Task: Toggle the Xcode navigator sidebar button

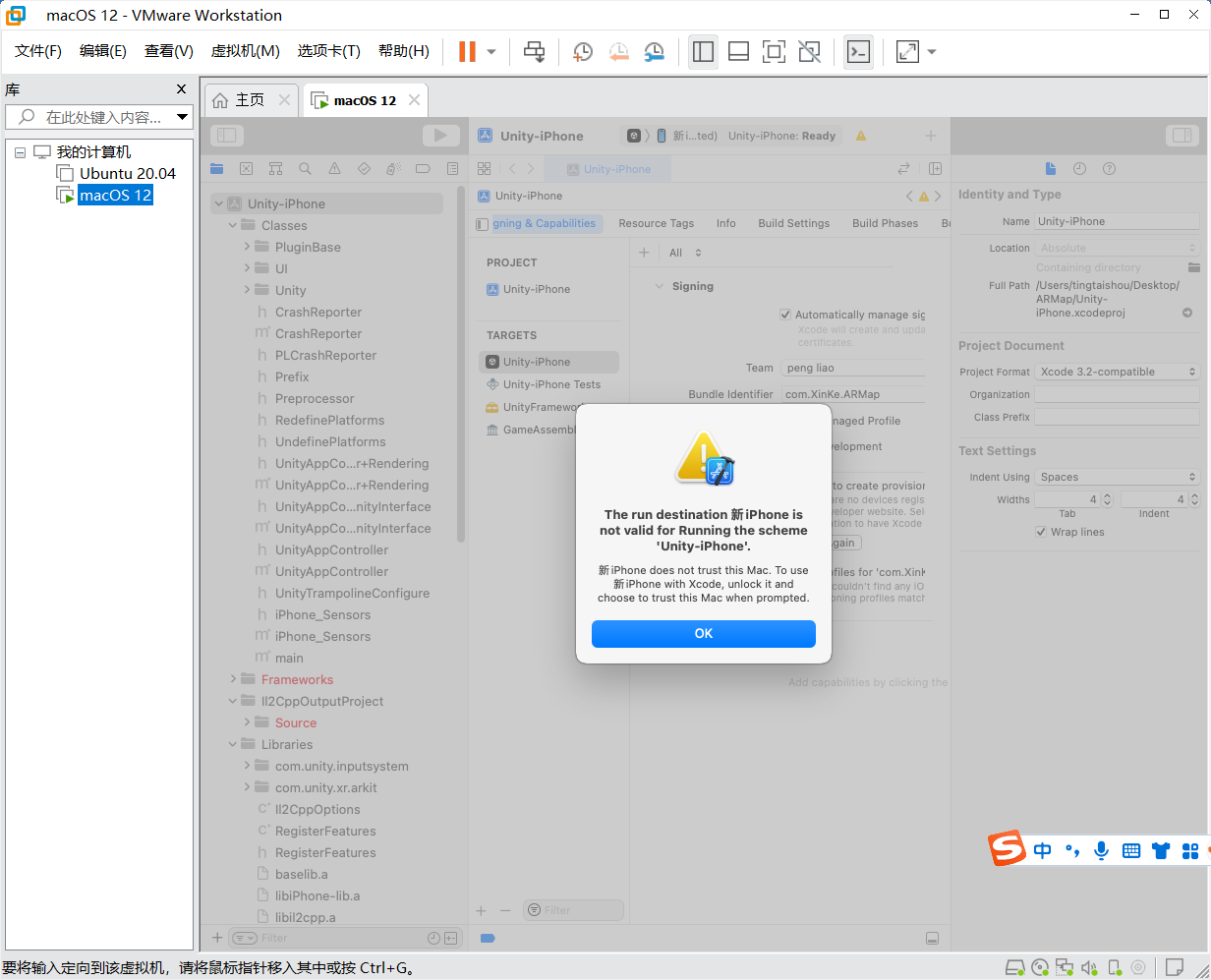Action: (x=227, y=136)
